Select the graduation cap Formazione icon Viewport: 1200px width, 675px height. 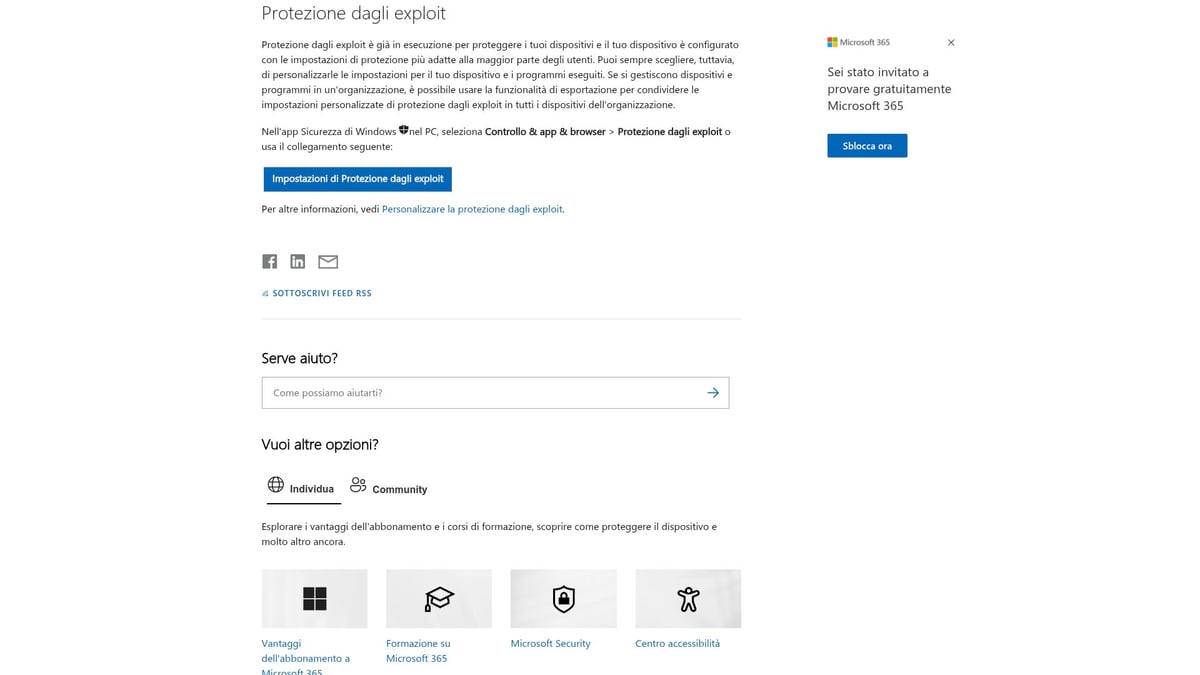point(438,598)
